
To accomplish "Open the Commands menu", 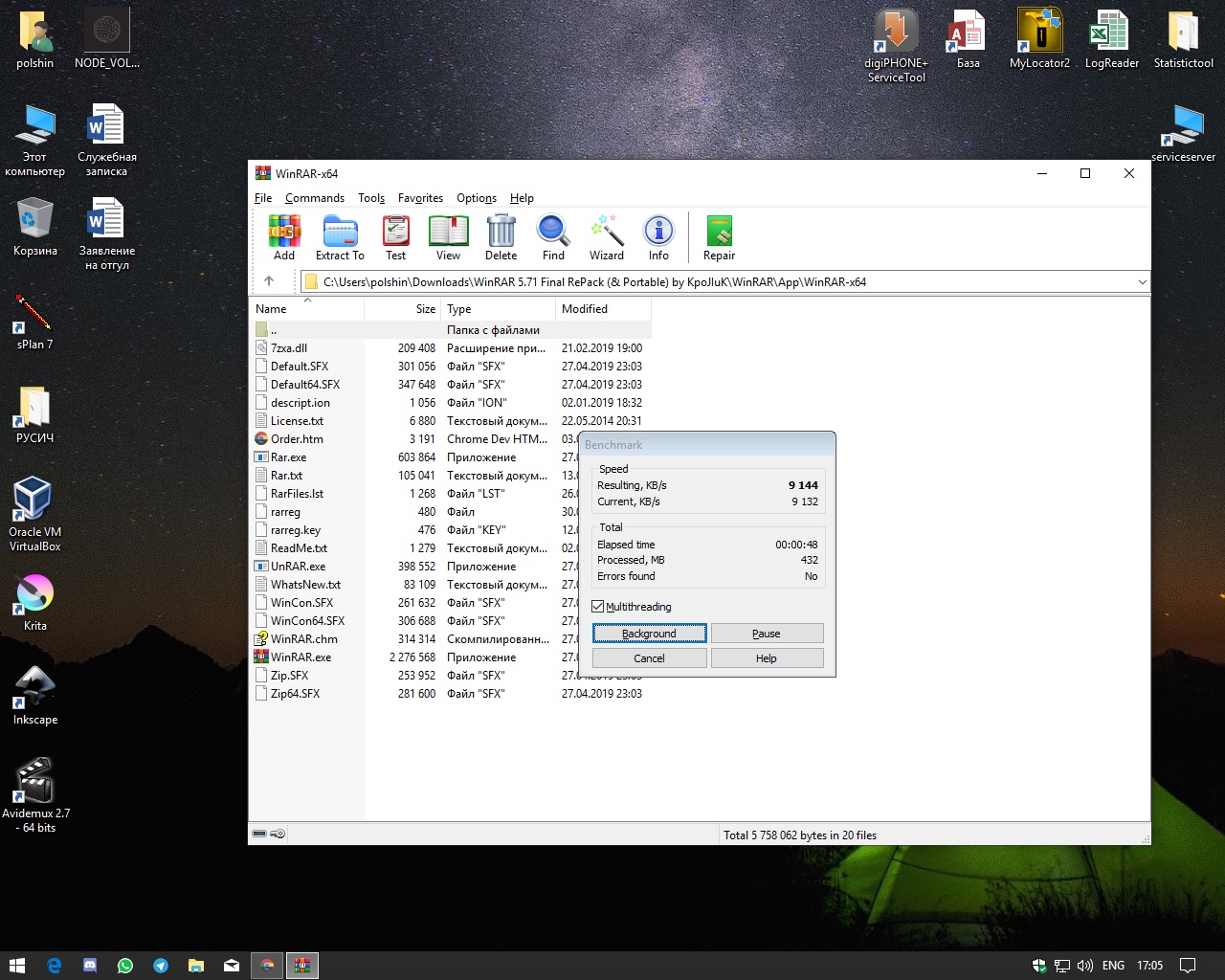I will click(314, 198).
